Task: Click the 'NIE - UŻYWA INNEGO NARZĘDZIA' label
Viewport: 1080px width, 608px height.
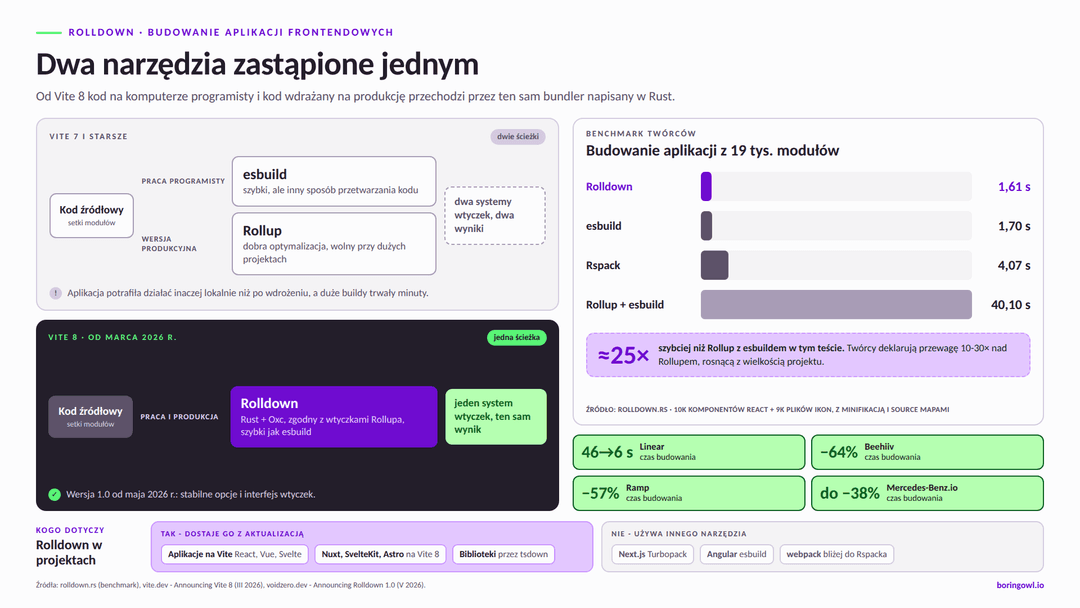Action: 678,534
